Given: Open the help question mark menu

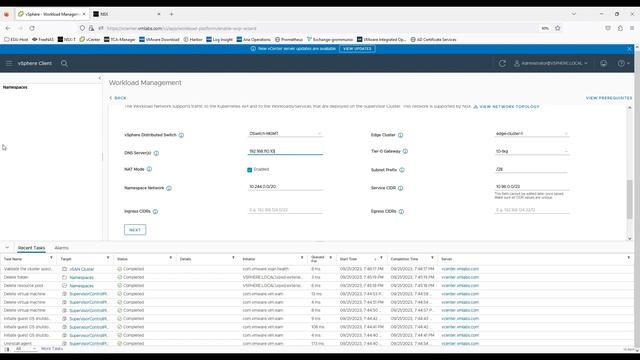Looking at the screenshot, I should [623, 63].
